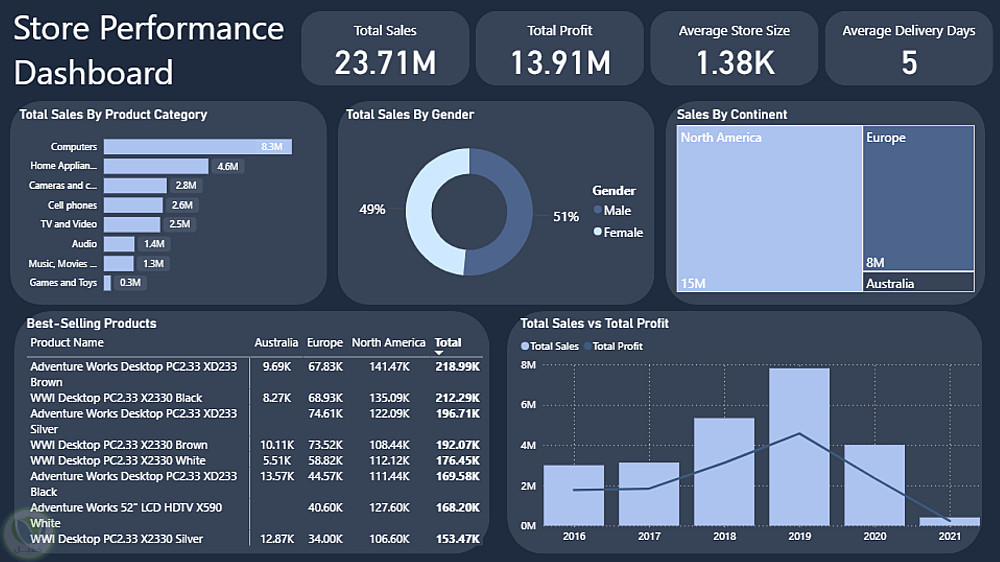Select Adventure Works 52" LCD HDTV row
Image resolution: width=1000 pixels, height=562 pixels.
point(255,515)
